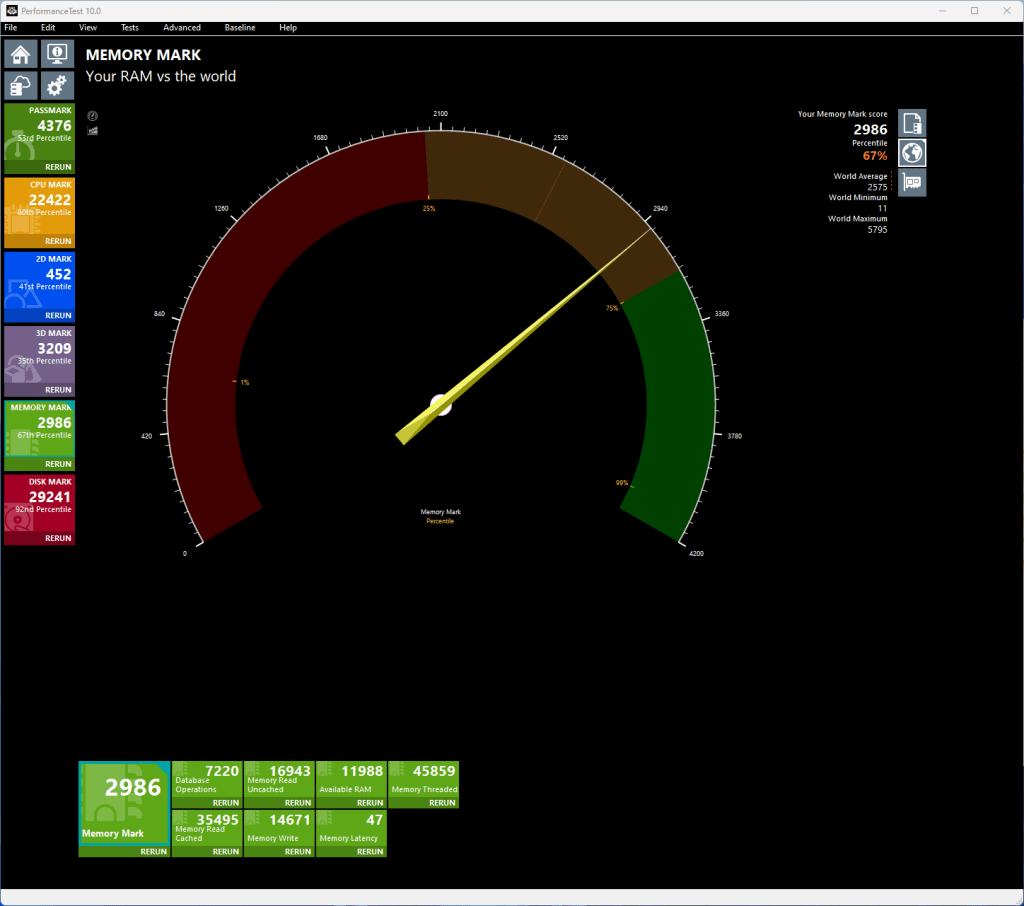
Task: Select the Database Operations 7220 result tile
Action: [x=207, y=779]
